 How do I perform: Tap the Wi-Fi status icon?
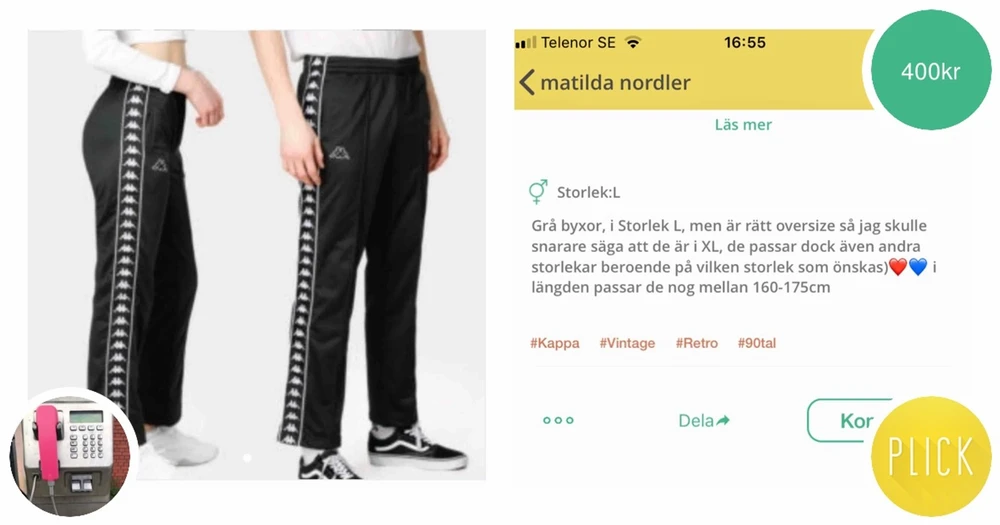pyautogui.click(x=633, y=43)
